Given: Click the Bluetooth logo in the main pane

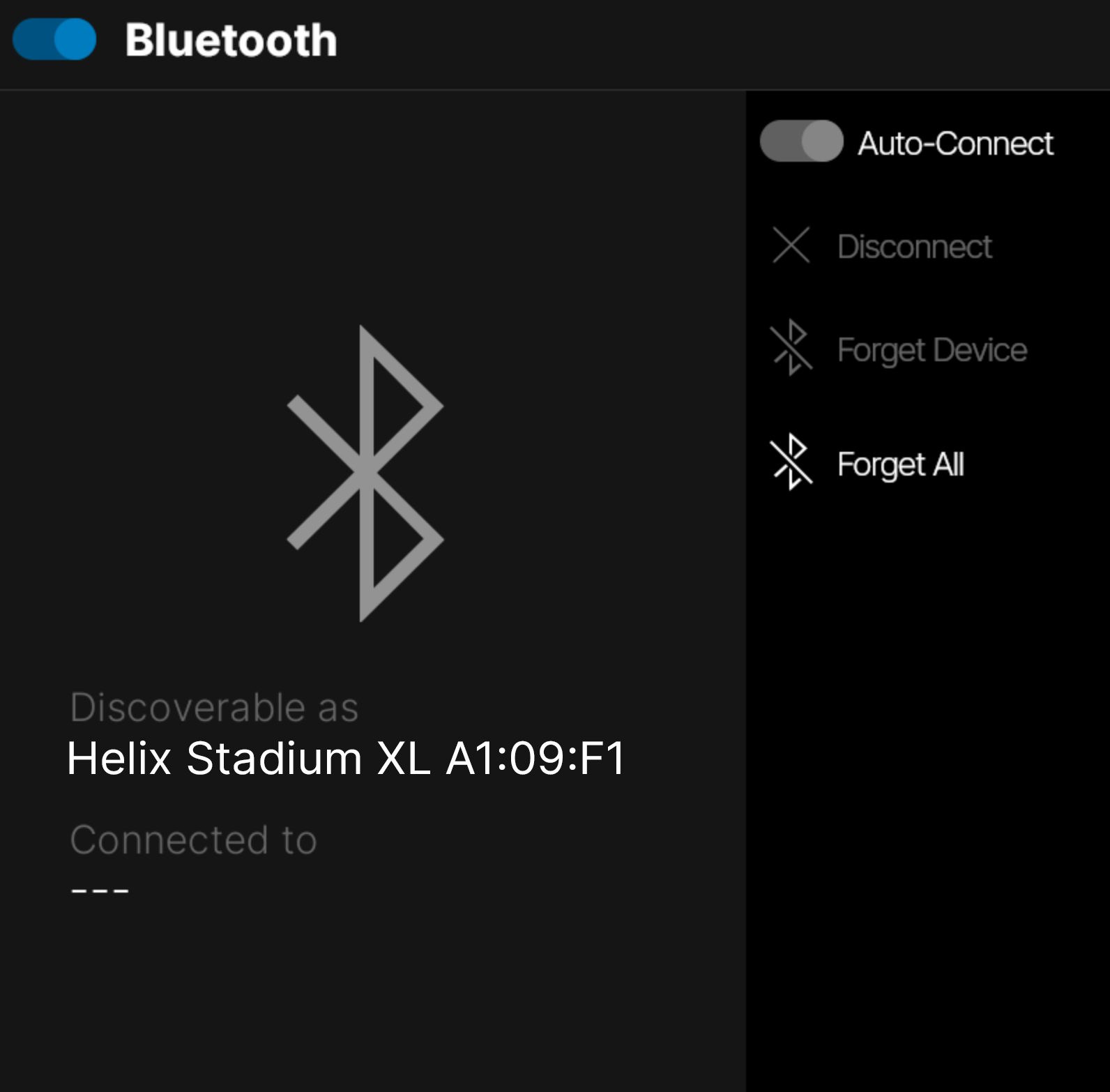Looking at the screenshot, I should point(365,473).
